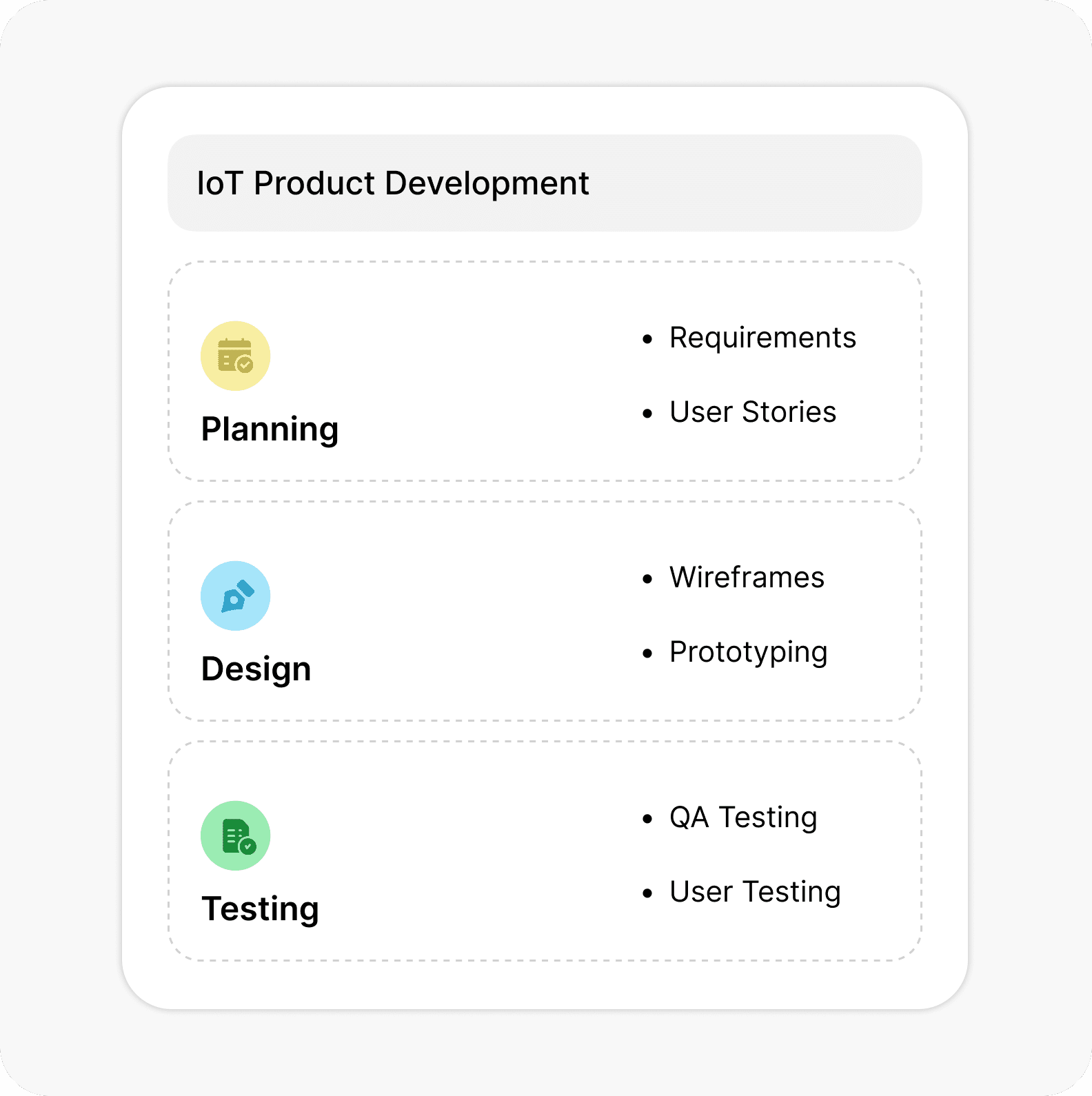This screenshot has height=1096, width=1092.
Task: Open the Planning heading
Action: point(270,429)
